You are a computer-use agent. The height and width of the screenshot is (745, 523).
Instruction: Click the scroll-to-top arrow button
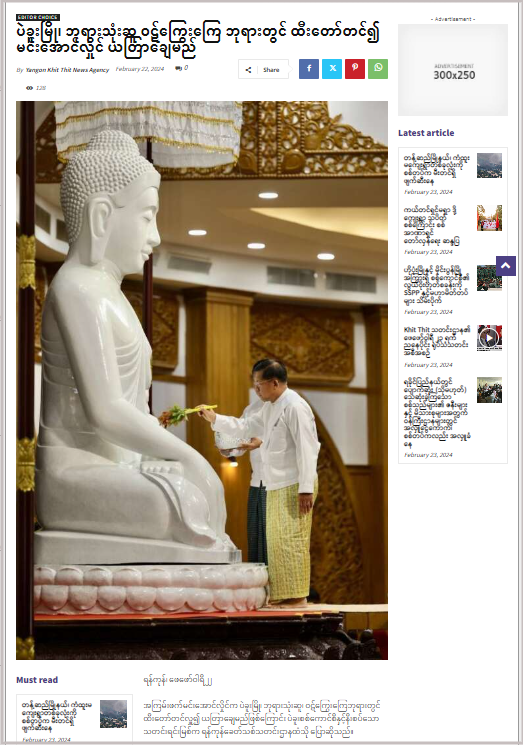505,266
